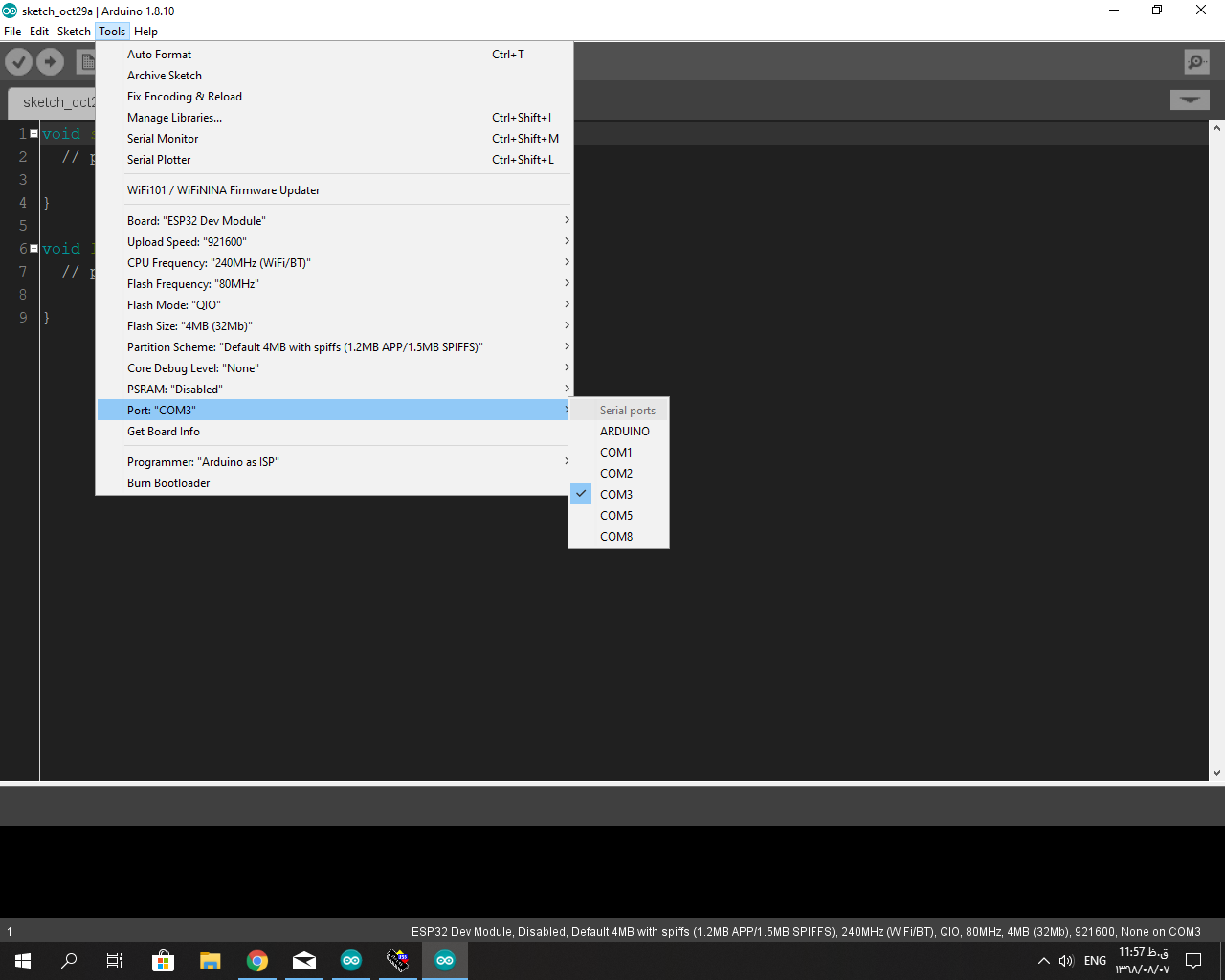This screenshot has height=980, width=1225.
Task: Expand the CPU Frequency 240MHz submenu
Action: click(x=334, y=263)
